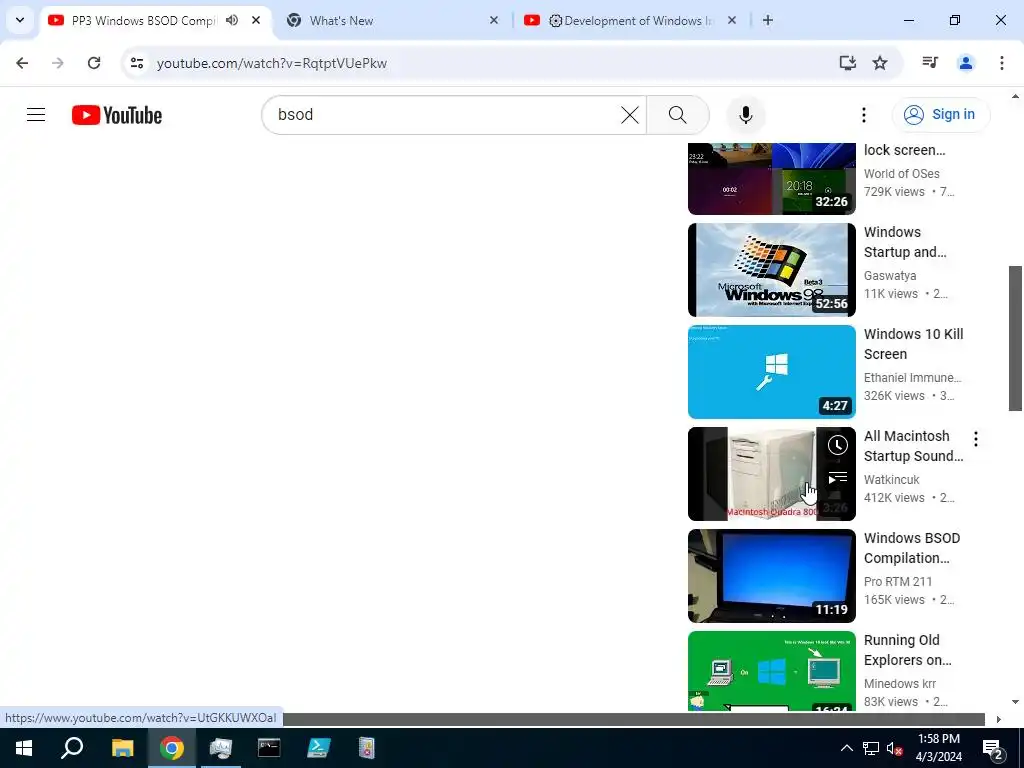1024x768 pixels.
Task: Open the lock screen video thumbnail
Action: tap(771, 178)
